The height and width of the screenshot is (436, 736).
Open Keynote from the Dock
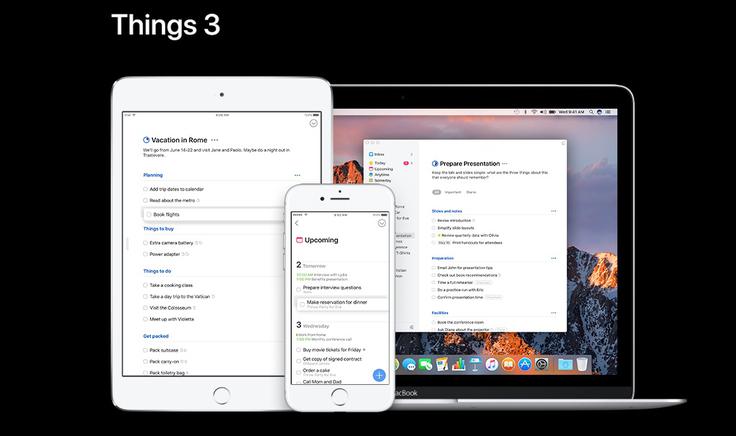click(x=475, y=365)
